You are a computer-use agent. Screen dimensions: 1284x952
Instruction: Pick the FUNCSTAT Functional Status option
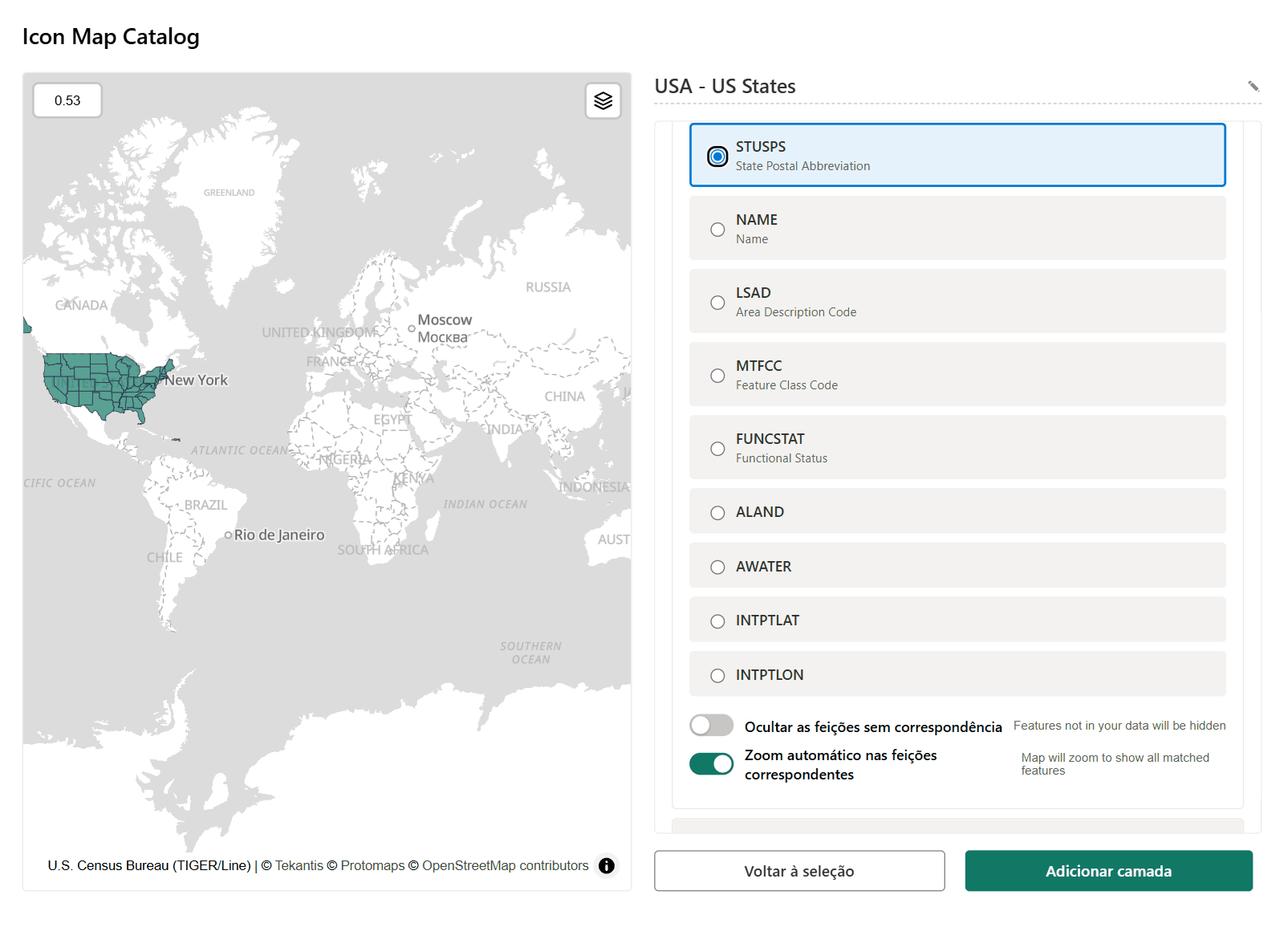957,447
